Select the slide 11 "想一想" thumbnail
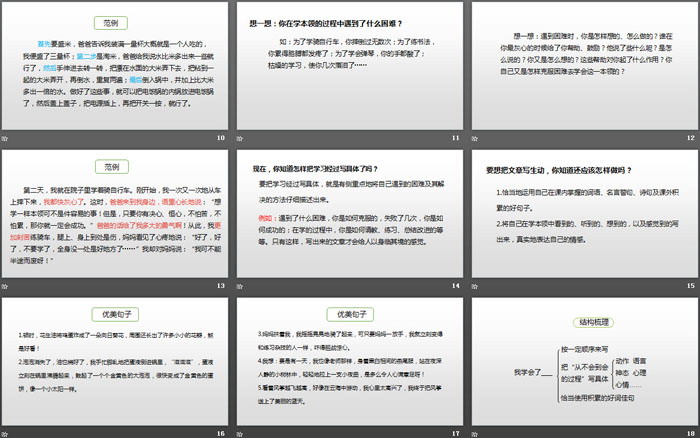Viewport: 700px width, 438px height. [x=349, y=66]
